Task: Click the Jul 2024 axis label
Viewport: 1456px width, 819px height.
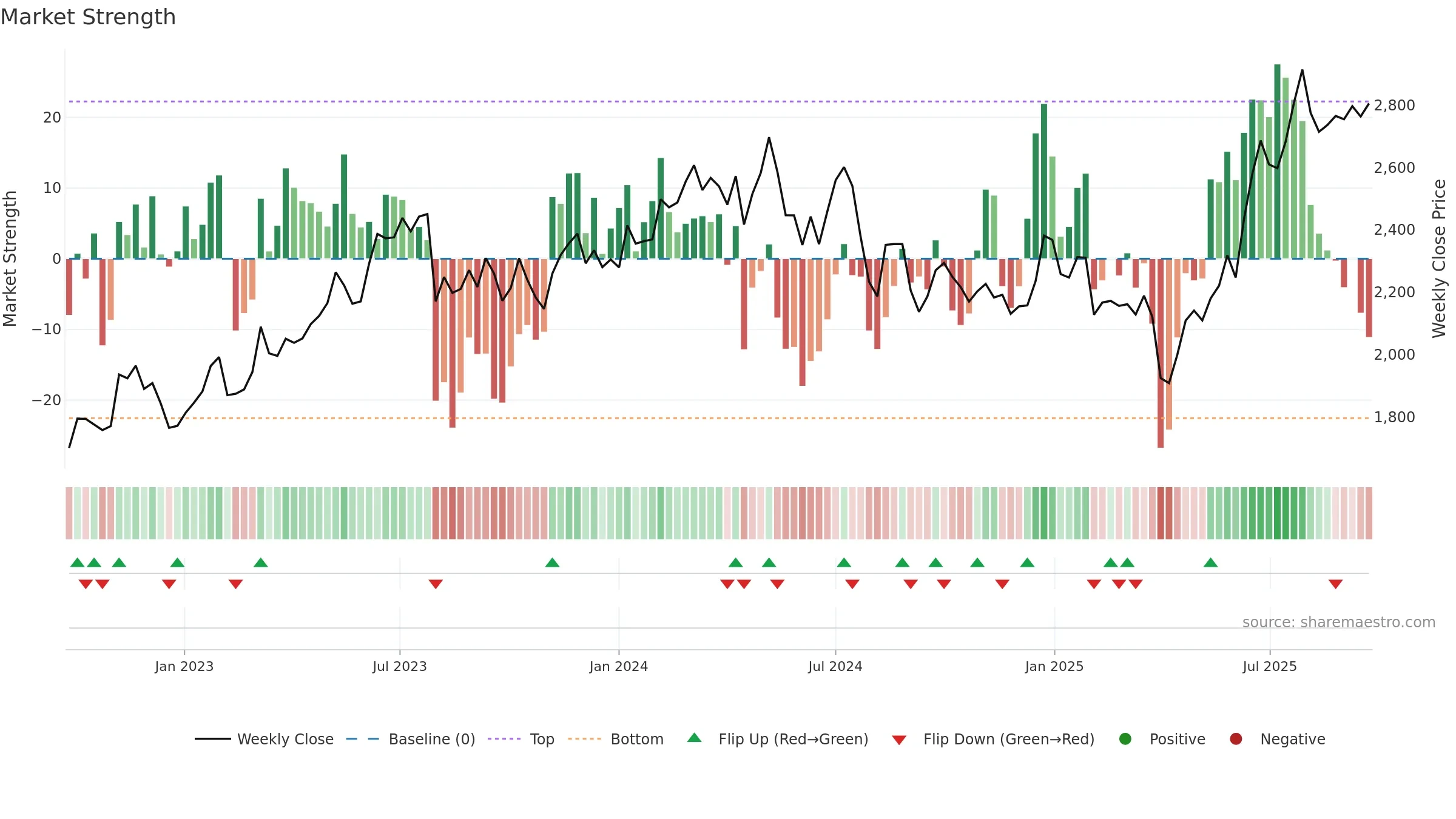Action: (x=835, y=666)
